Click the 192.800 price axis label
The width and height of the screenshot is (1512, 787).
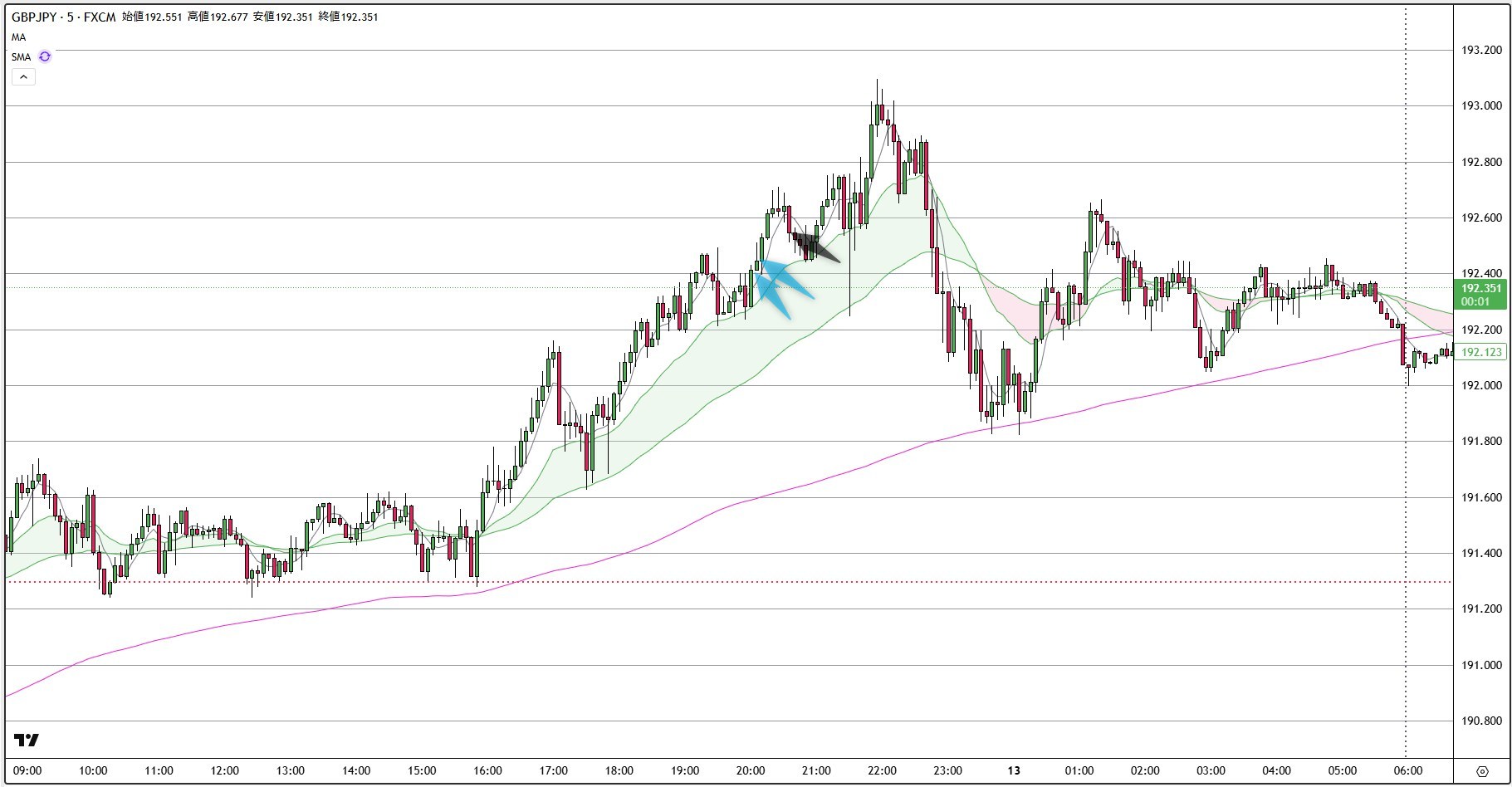tap(1481, 162)
